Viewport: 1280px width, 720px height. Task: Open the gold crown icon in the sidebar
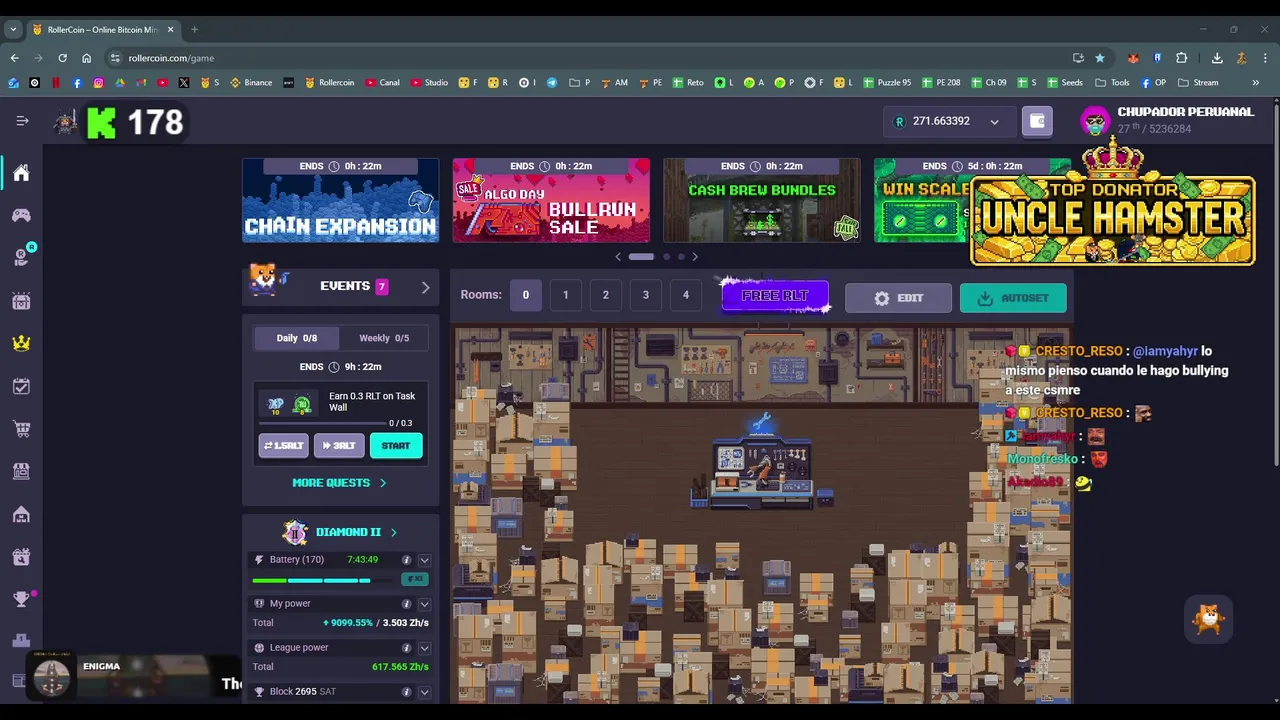pyautogui.click(x=21, y=343)
